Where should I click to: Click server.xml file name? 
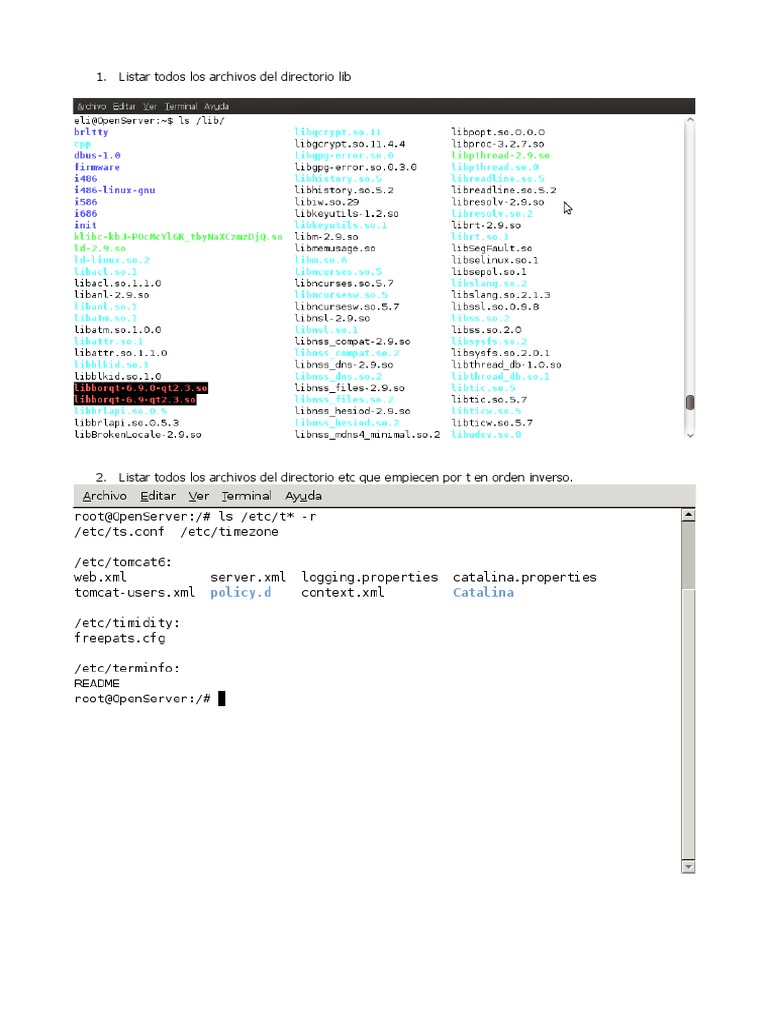click(248, 577)
